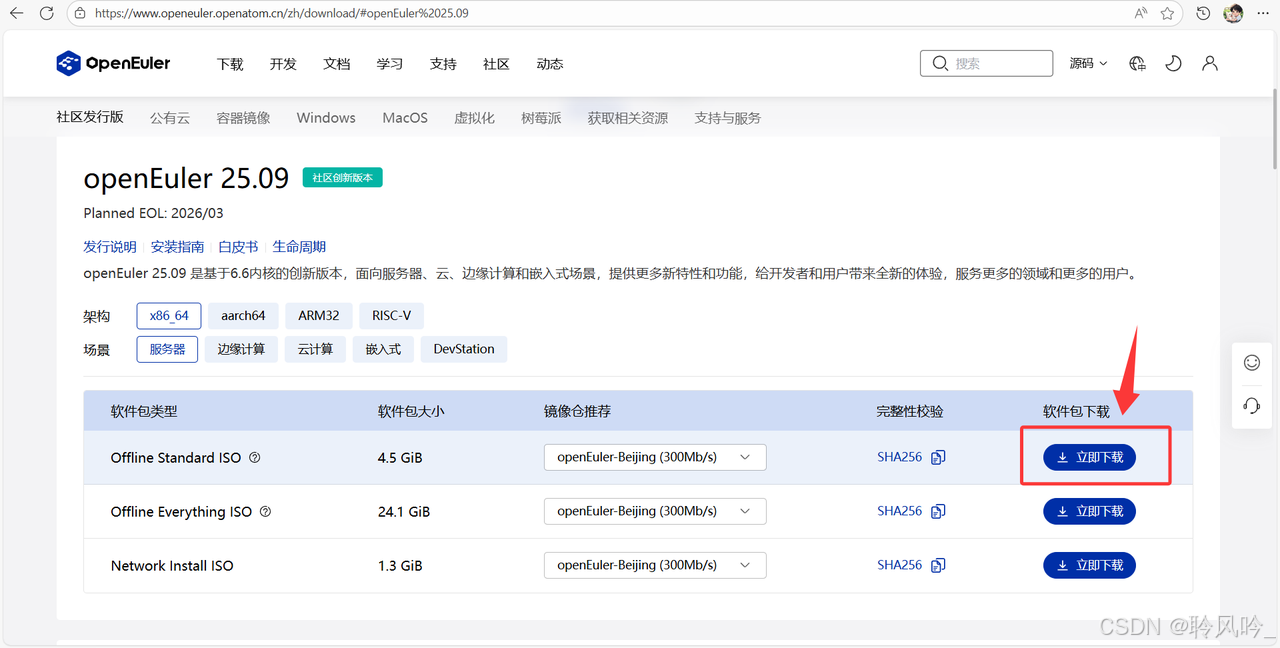Open the 白皮书 link
Viewport: 1280px width, 648px height.
(x=238, y=247)
